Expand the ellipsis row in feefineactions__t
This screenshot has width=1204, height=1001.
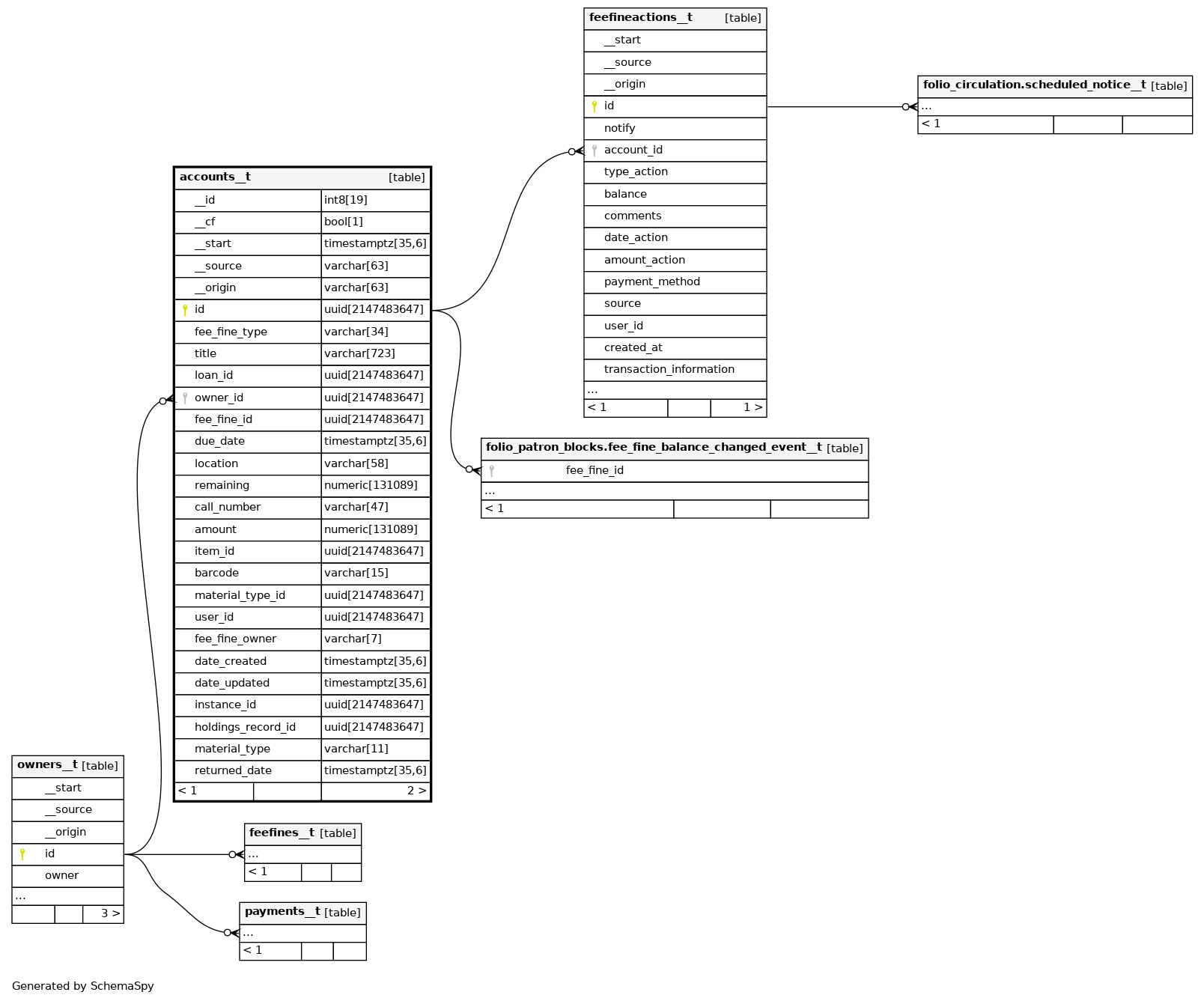593,390
